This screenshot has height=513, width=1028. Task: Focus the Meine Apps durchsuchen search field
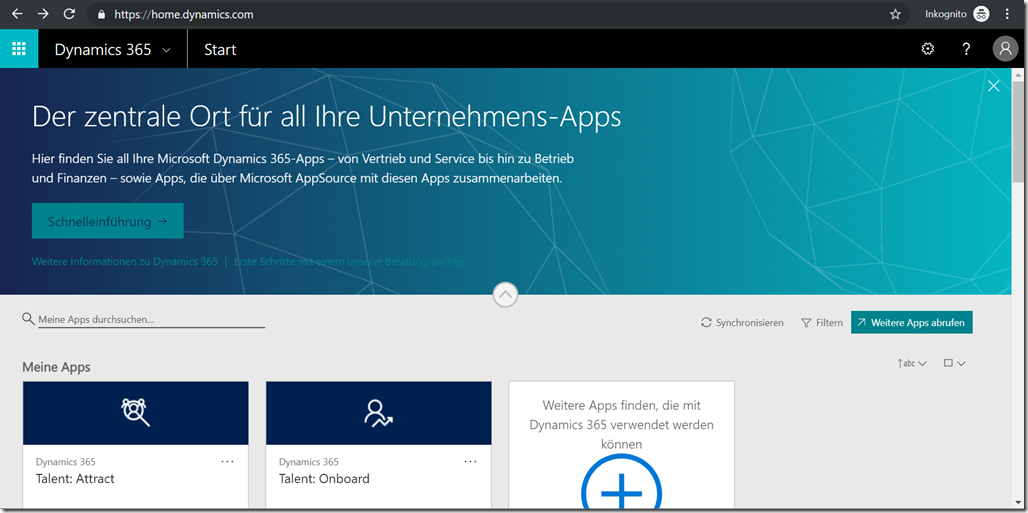[151, 319]
